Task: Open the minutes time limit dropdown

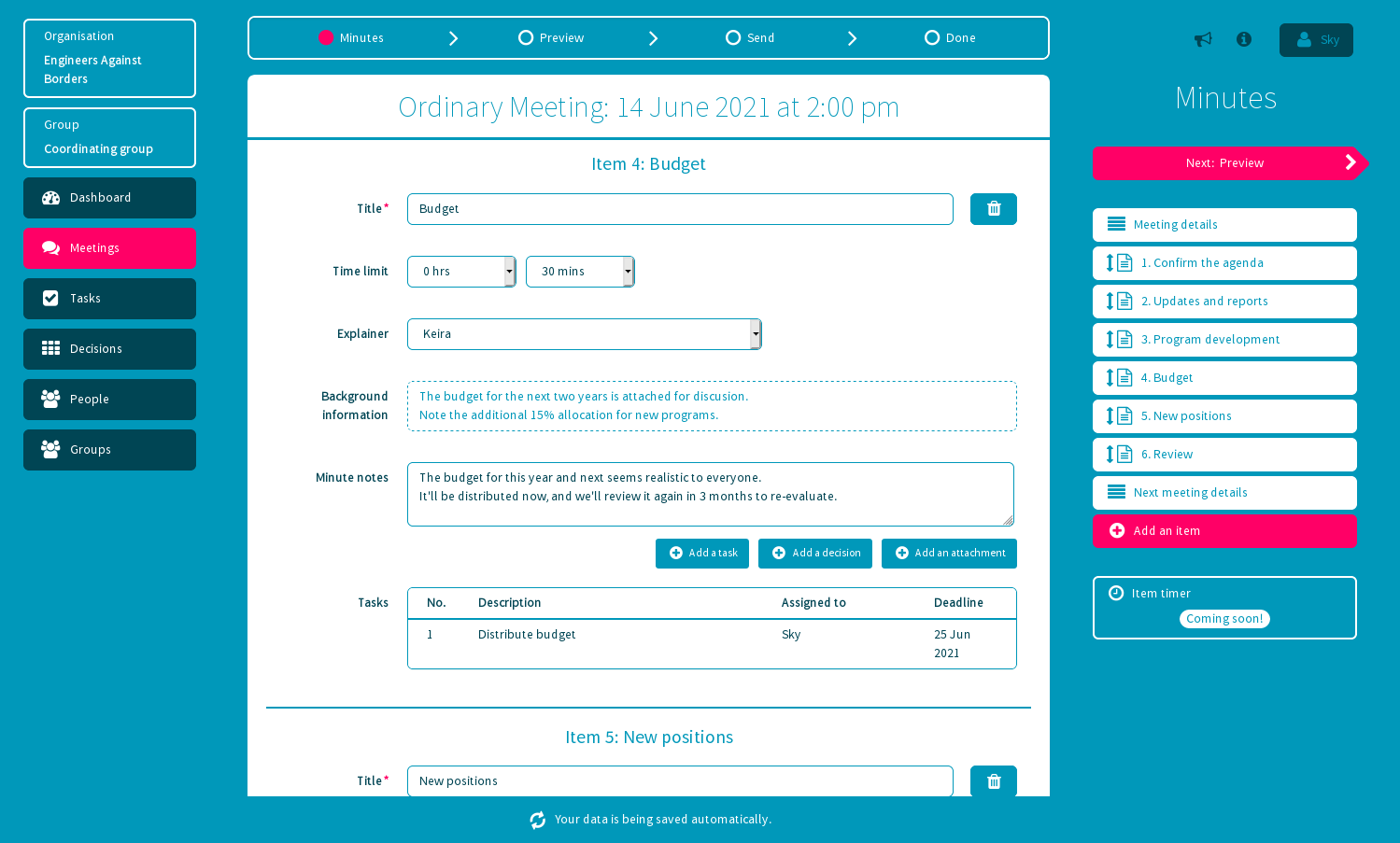Action: pos(580,272)
